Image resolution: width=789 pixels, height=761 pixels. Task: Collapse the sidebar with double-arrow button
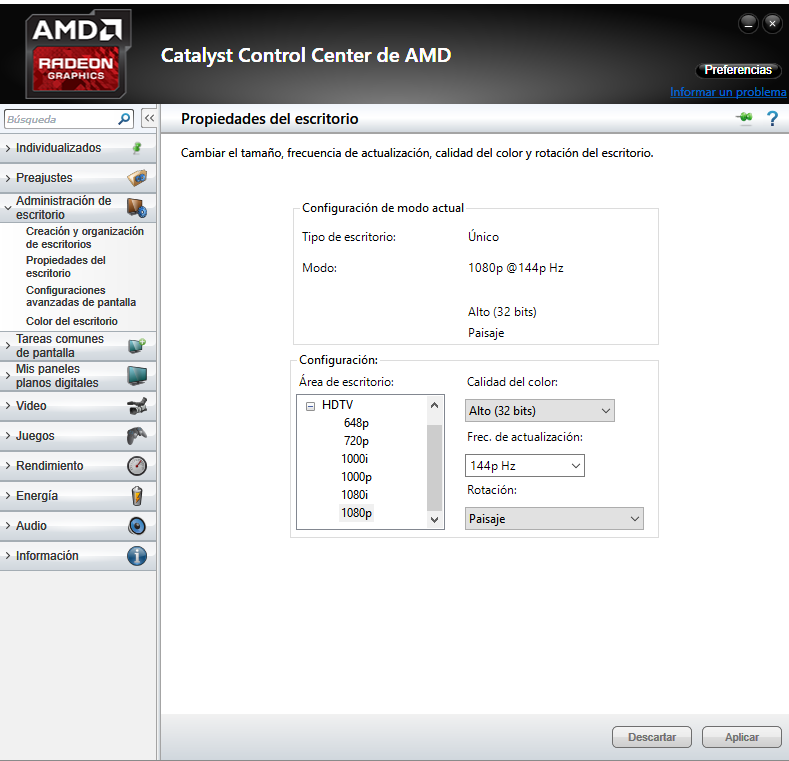[x=149, y=119]
